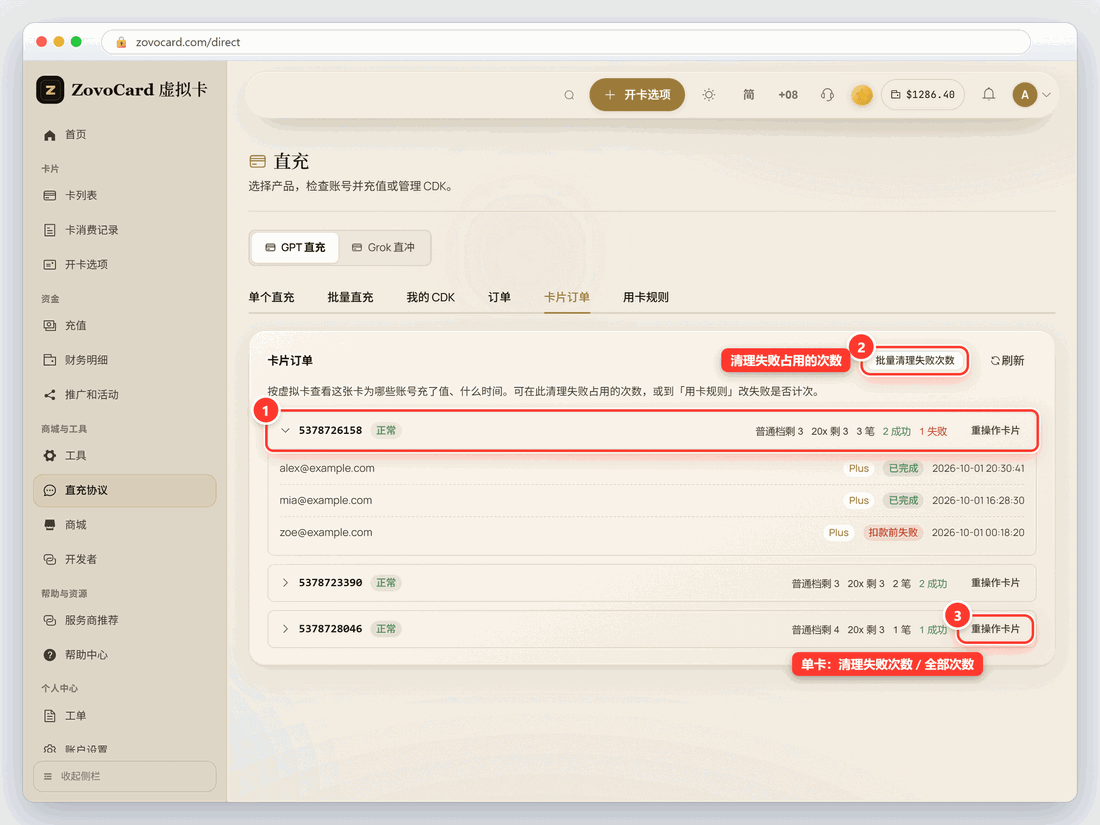The height and width of the screenshot is (825, 1100).
Task: Click mia@example.com order row
Action: tap(652, 500)
